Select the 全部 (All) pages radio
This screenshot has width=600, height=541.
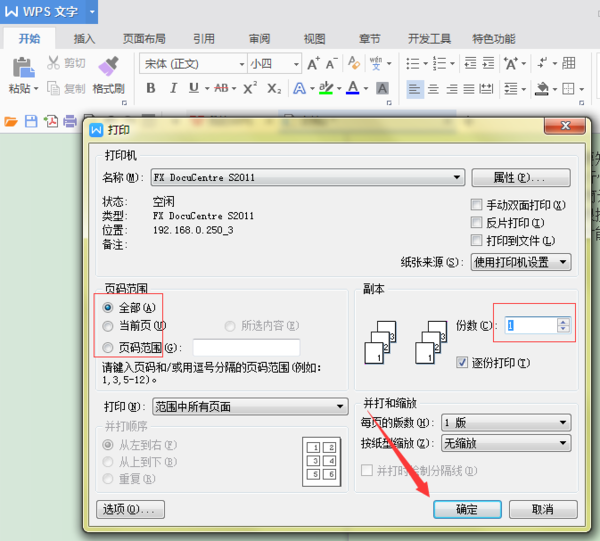pyautogui.click(x=108, y=307)
